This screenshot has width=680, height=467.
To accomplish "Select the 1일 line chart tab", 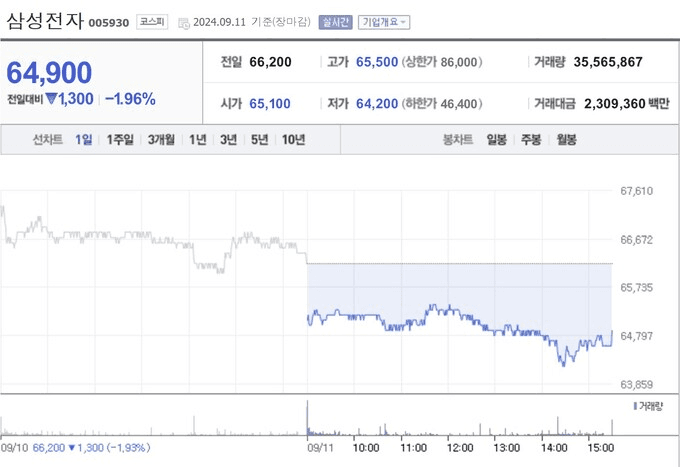I will tap(83, 140).
